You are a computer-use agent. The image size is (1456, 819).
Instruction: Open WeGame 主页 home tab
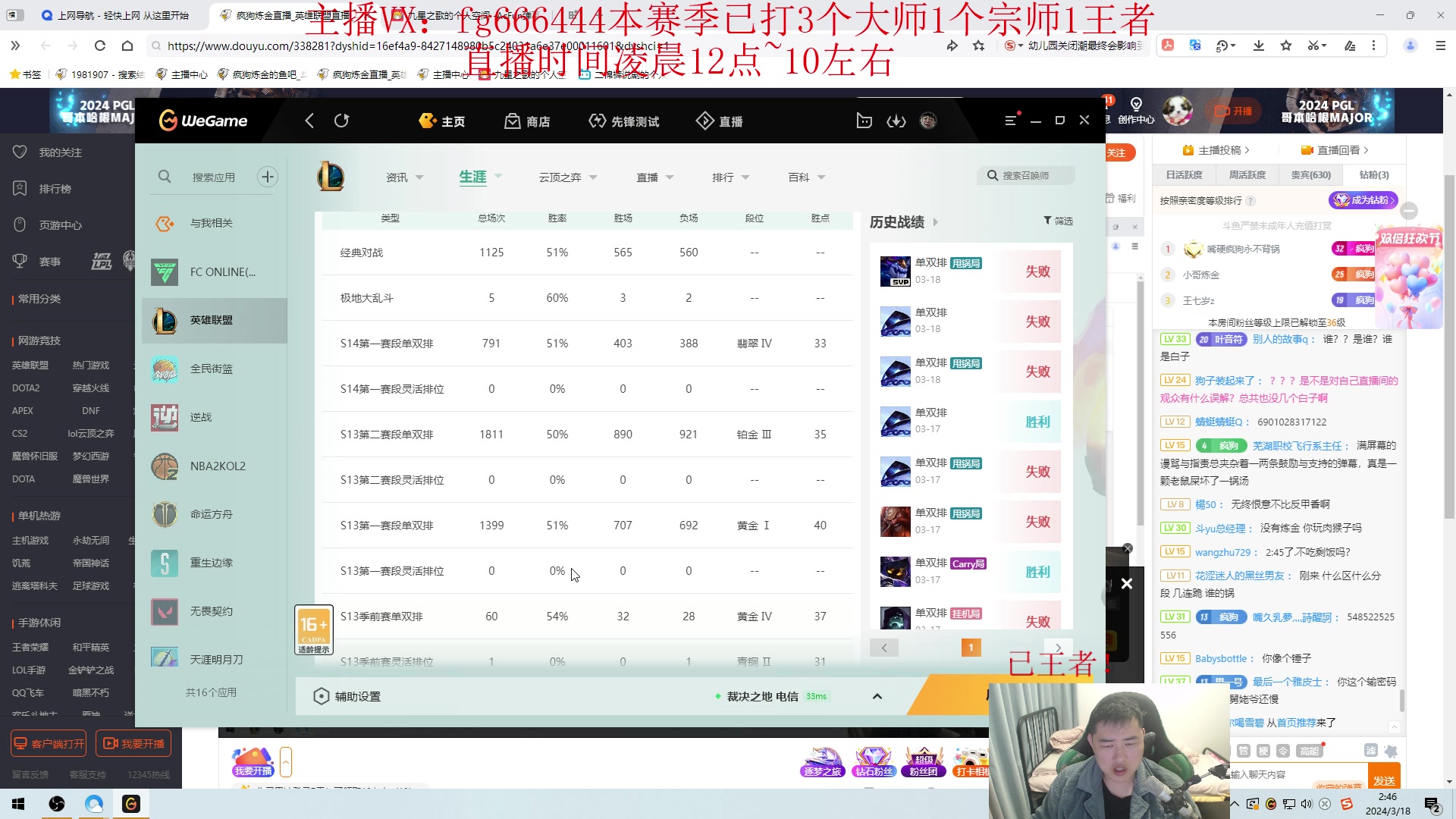pyautogui.click(x=442, y=121)
